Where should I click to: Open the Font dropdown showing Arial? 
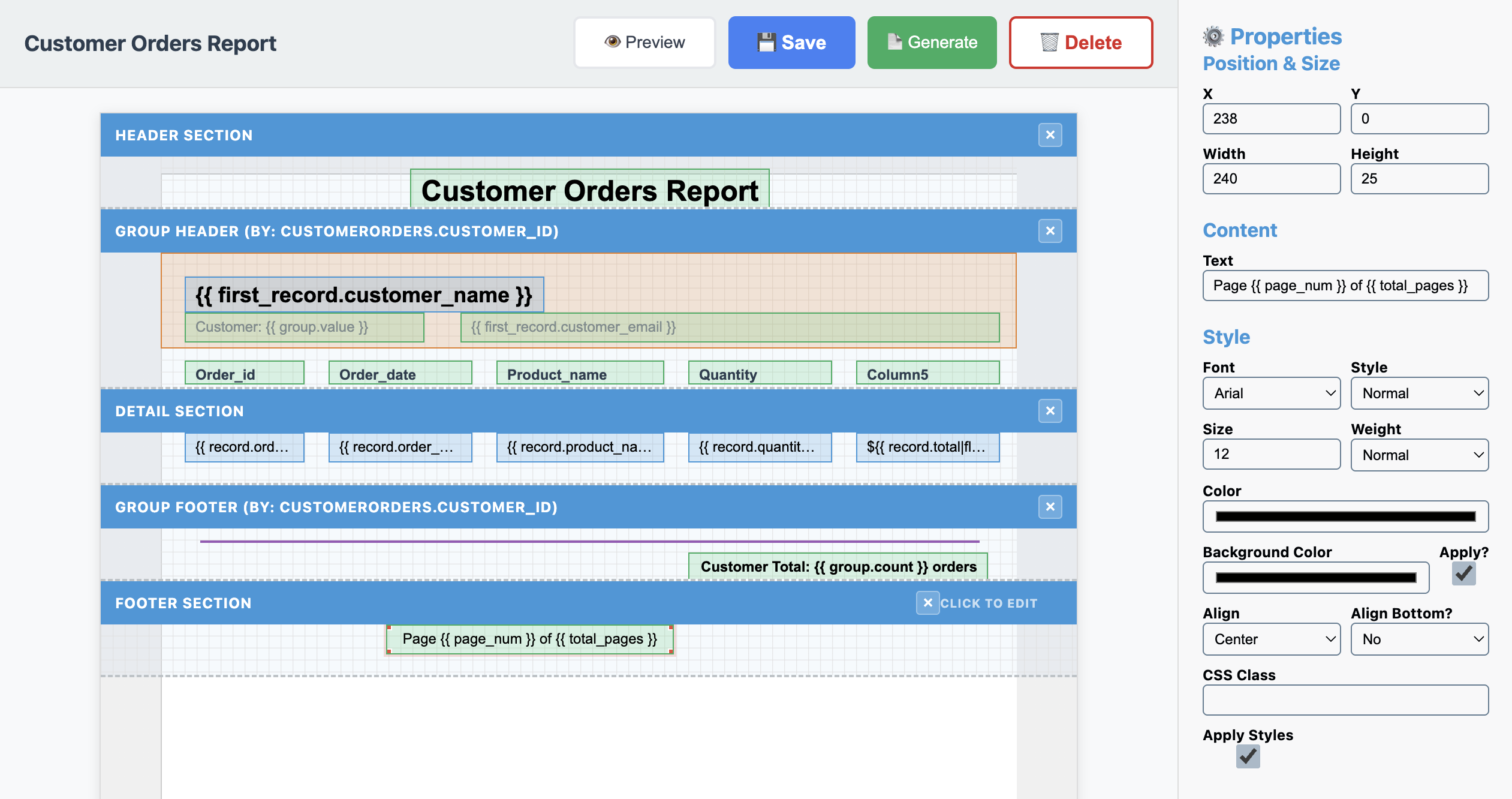click(x=1272, y=393)
